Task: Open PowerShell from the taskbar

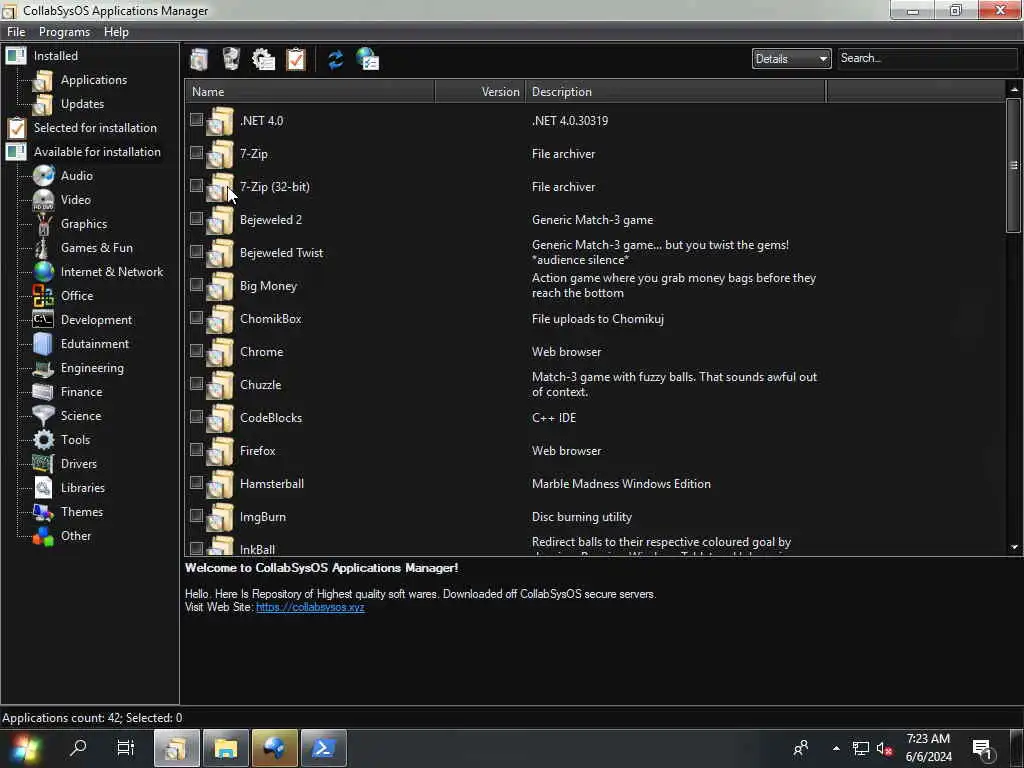Action: [x=324, y=748]
